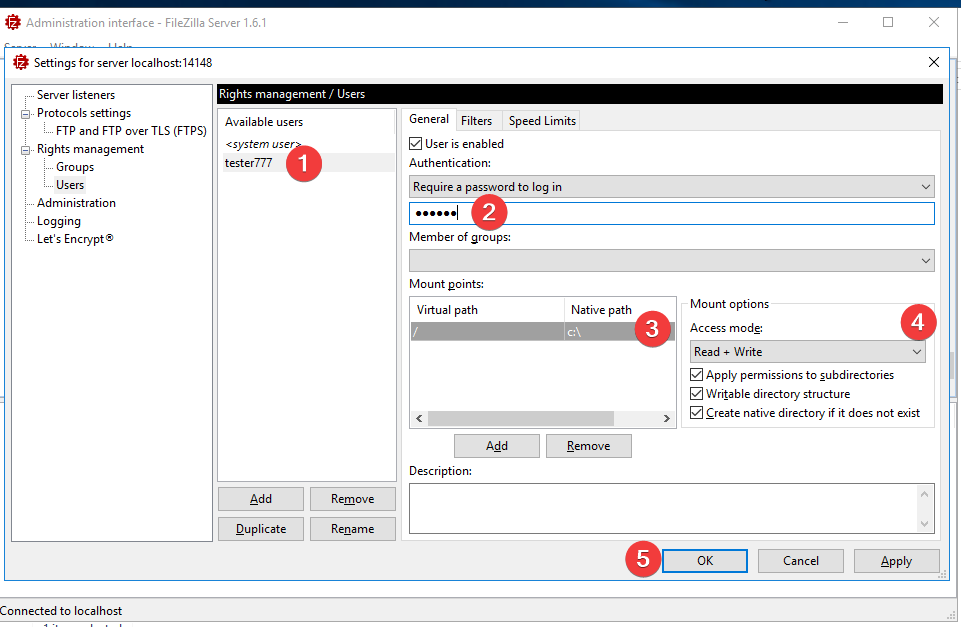Click the mount points scrollbar left arrow
961x627 pixels.
point(419,419)
